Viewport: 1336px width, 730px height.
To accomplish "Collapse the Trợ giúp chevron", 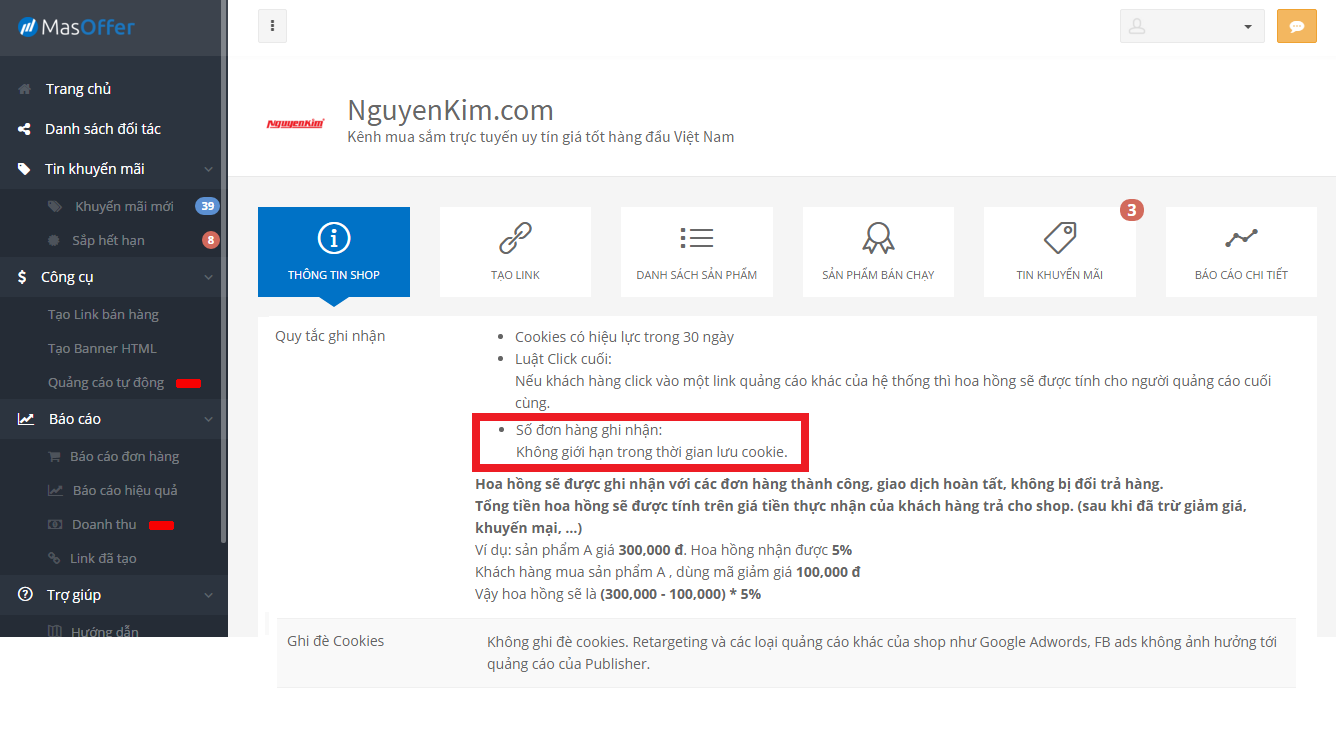I will coord(208,595).
